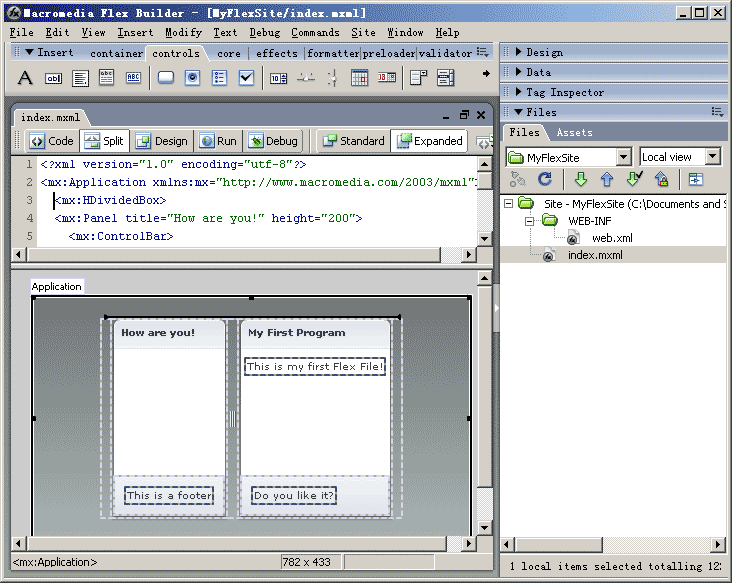
Task: Insert a TextInput control (abl icon)
Action: point(53,78)
